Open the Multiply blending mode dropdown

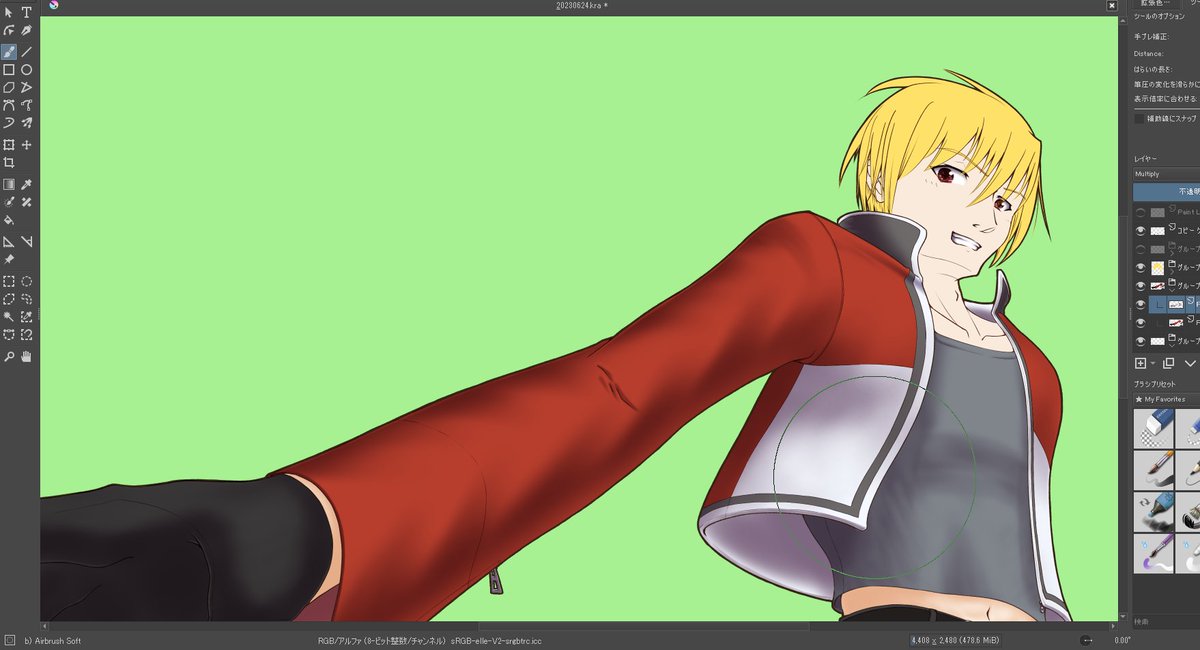tap(1166, 174)
